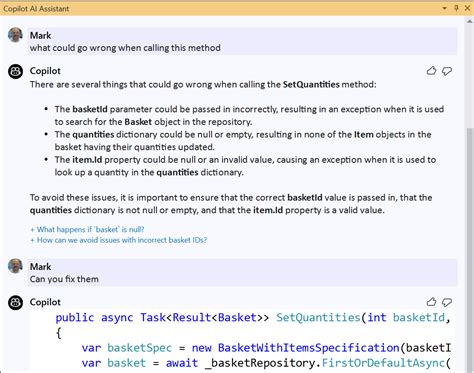This screenshot has height=373, width=474.
Task: Click the 'public async Task<Result<Basket>>' code line
Action: click(x=253, y=317)
